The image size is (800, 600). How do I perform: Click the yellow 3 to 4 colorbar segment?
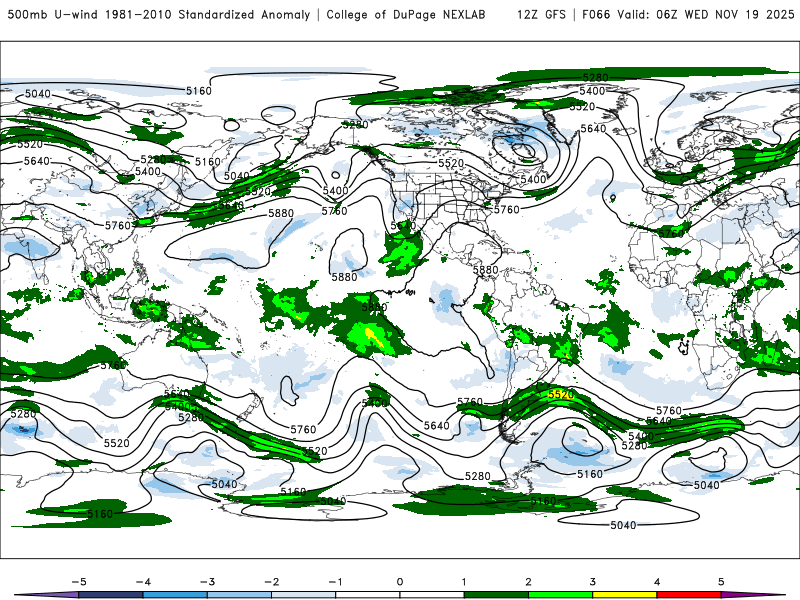coord(624,595)
